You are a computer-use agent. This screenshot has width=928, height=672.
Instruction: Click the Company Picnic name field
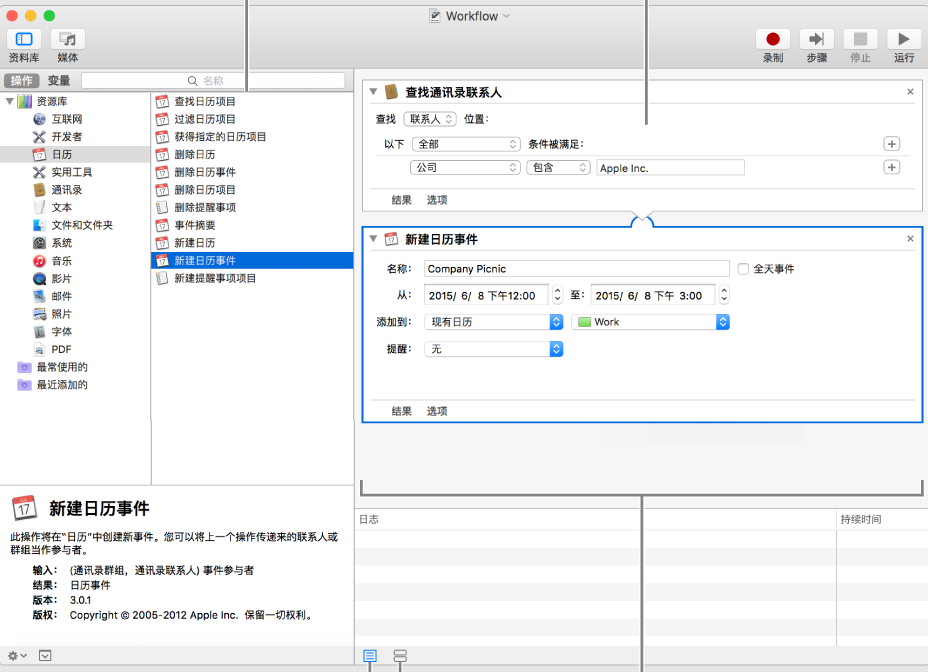576,269
